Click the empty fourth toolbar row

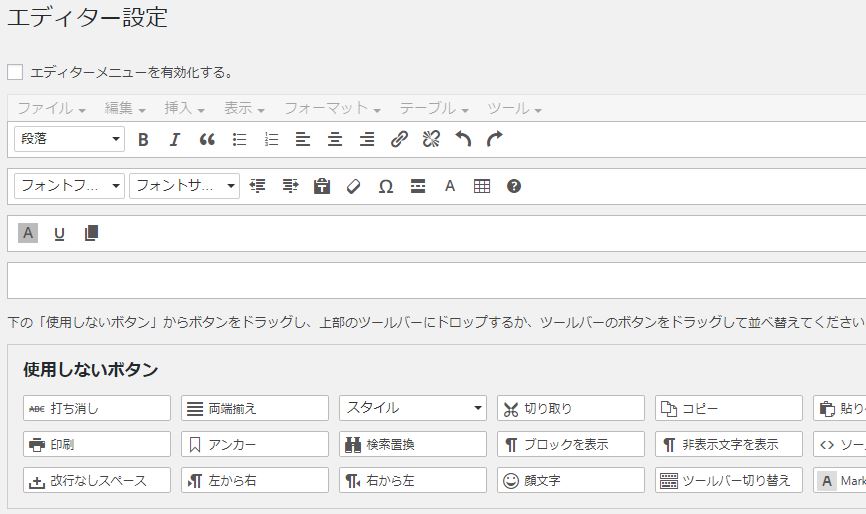click(x=436, y=280)
